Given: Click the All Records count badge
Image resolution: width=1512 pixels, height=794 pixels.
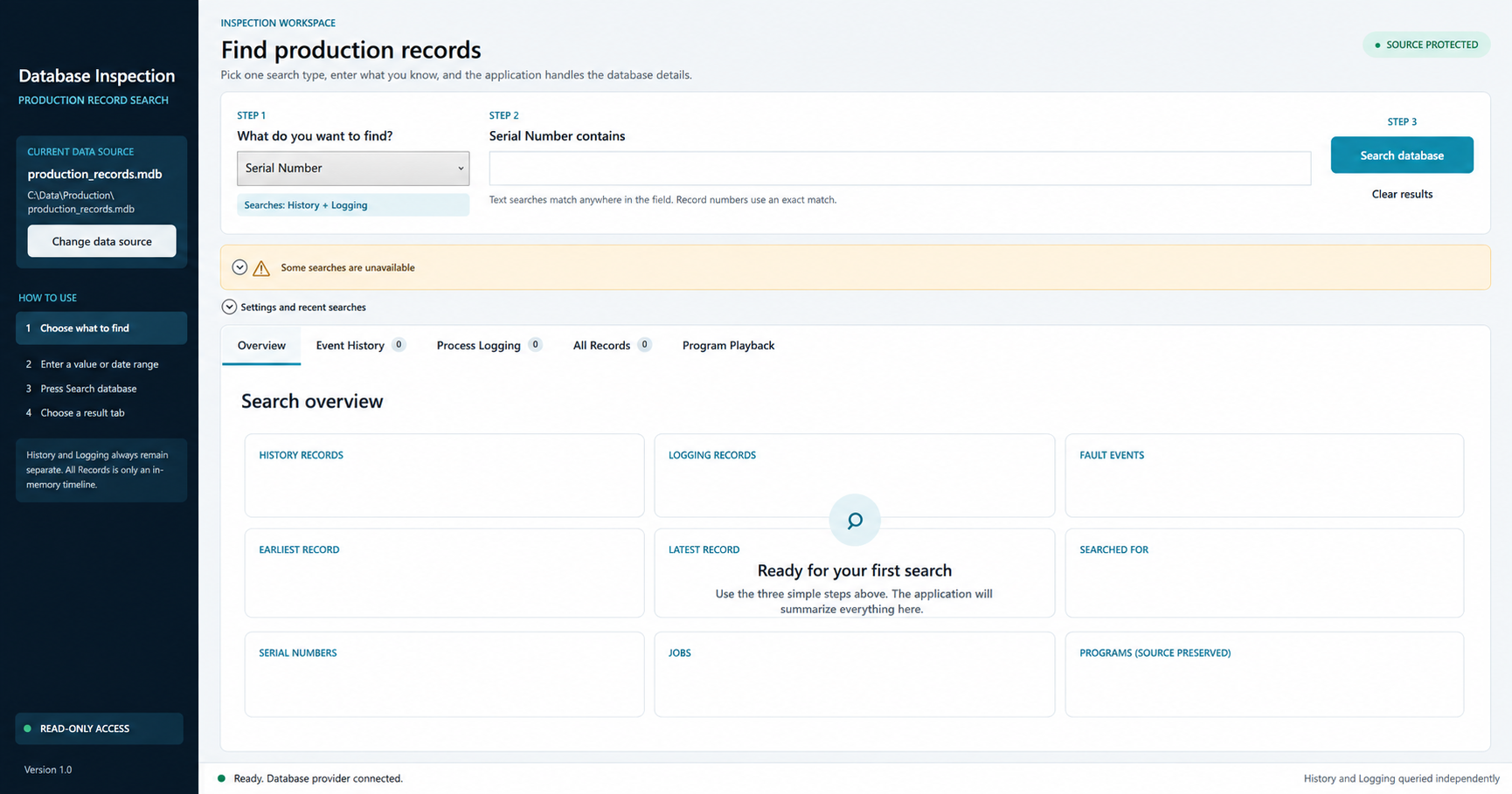Looking at the screenshot, I should click(644, 345).
